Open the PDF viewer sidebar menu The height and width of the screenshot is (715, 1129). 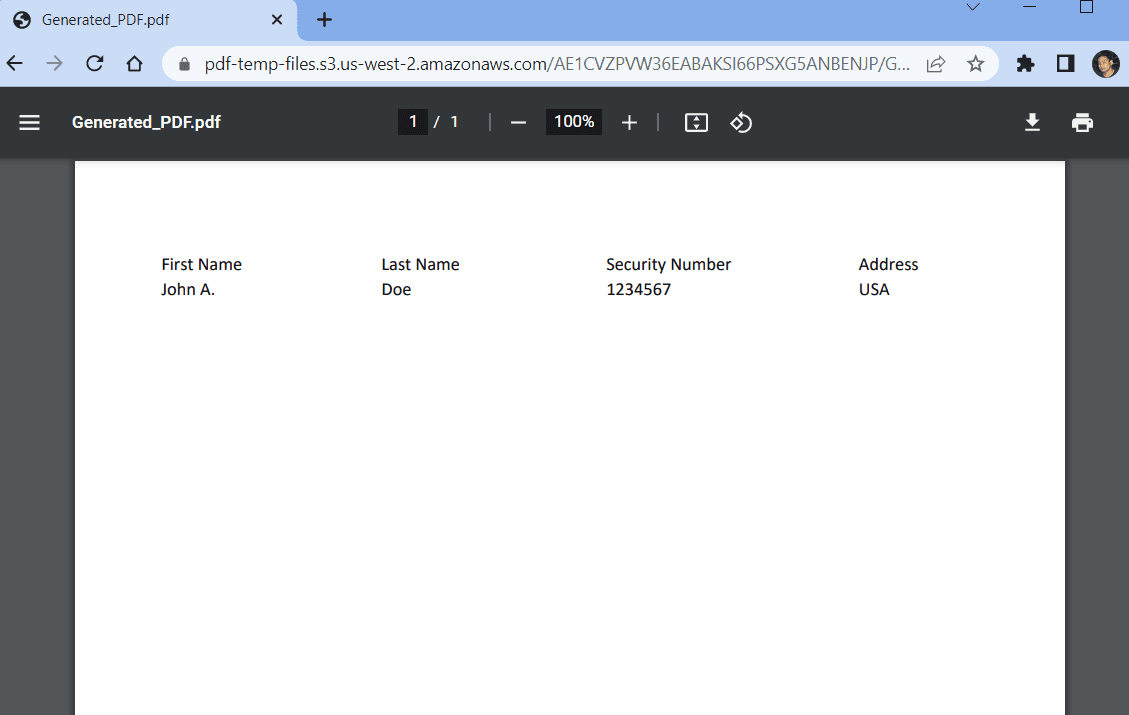[x=30, y=122]
